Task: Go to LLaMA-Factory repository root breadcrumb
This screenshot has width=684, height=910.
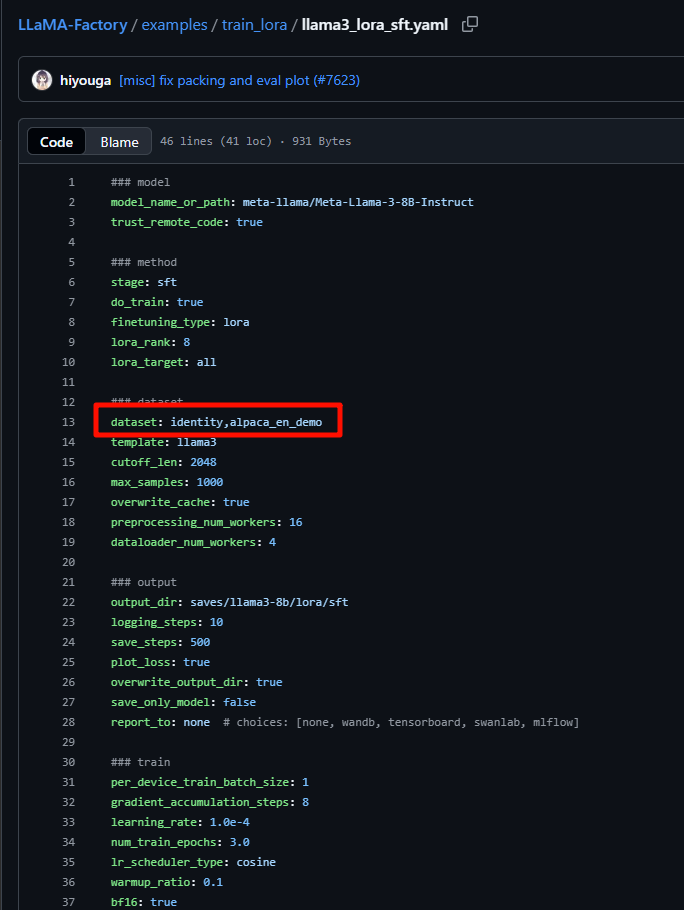Action: (72, 24)
